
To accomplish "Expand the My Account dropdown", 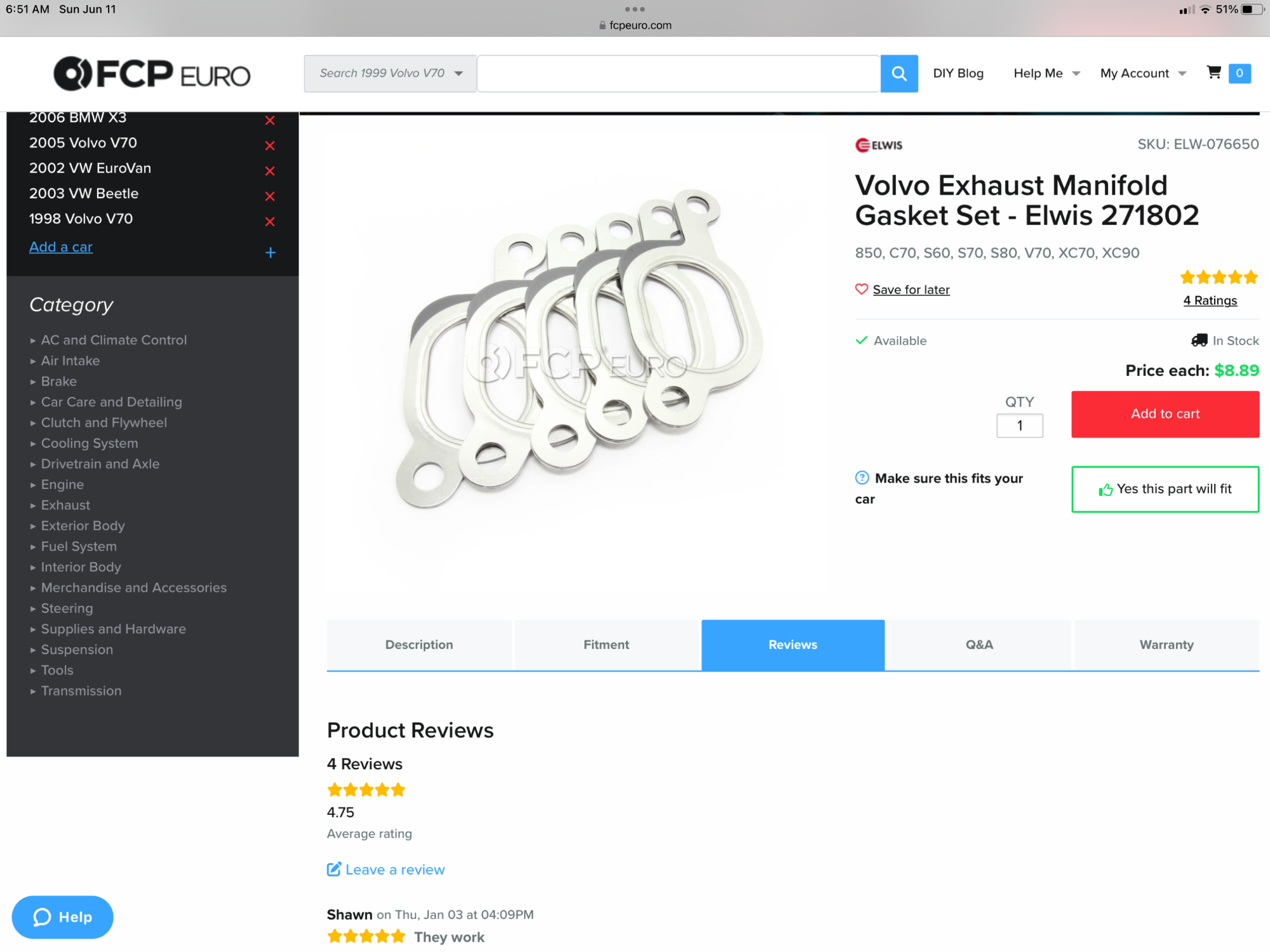I will pos(1143,74).
